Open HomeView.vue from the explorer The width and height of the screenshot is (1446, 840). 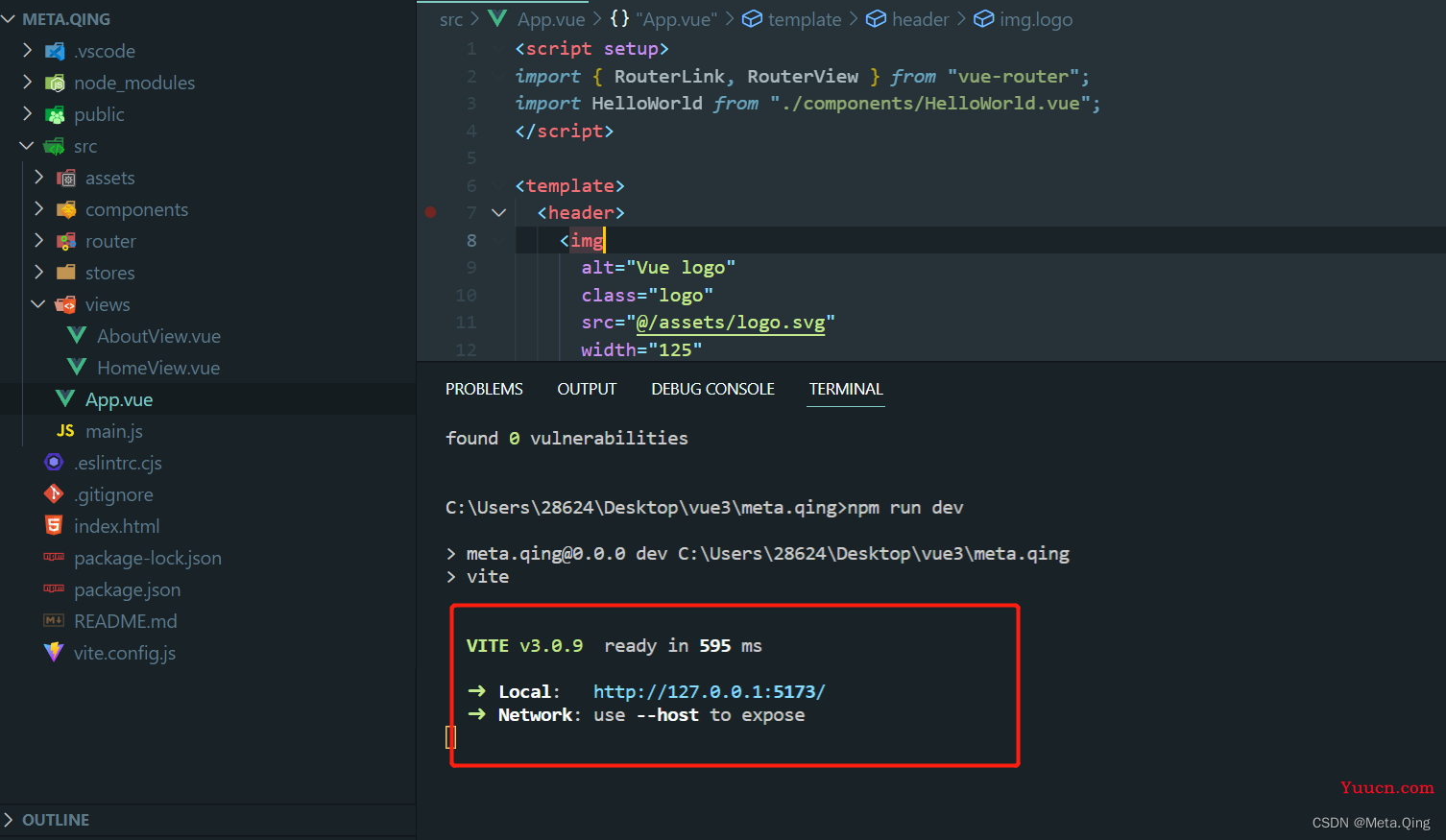point(158,368)
